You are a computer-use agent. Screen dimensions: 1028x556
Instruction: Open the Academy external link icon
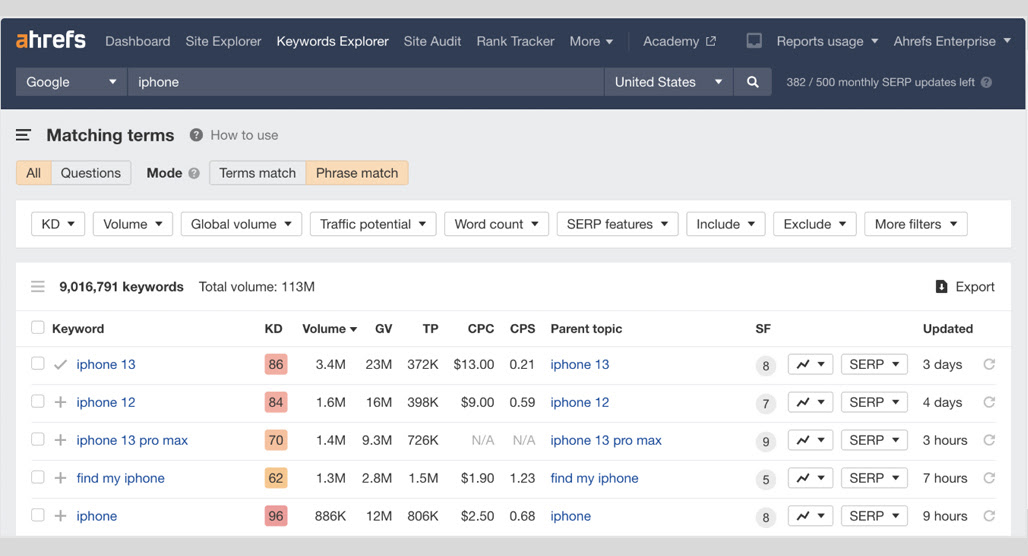click(711, 41)
